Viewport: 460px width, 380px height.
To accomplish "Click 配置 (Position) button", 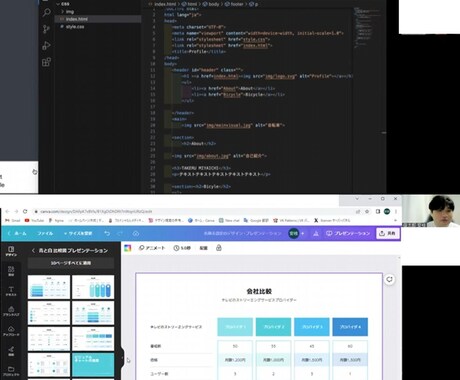I will pos(203,248).
